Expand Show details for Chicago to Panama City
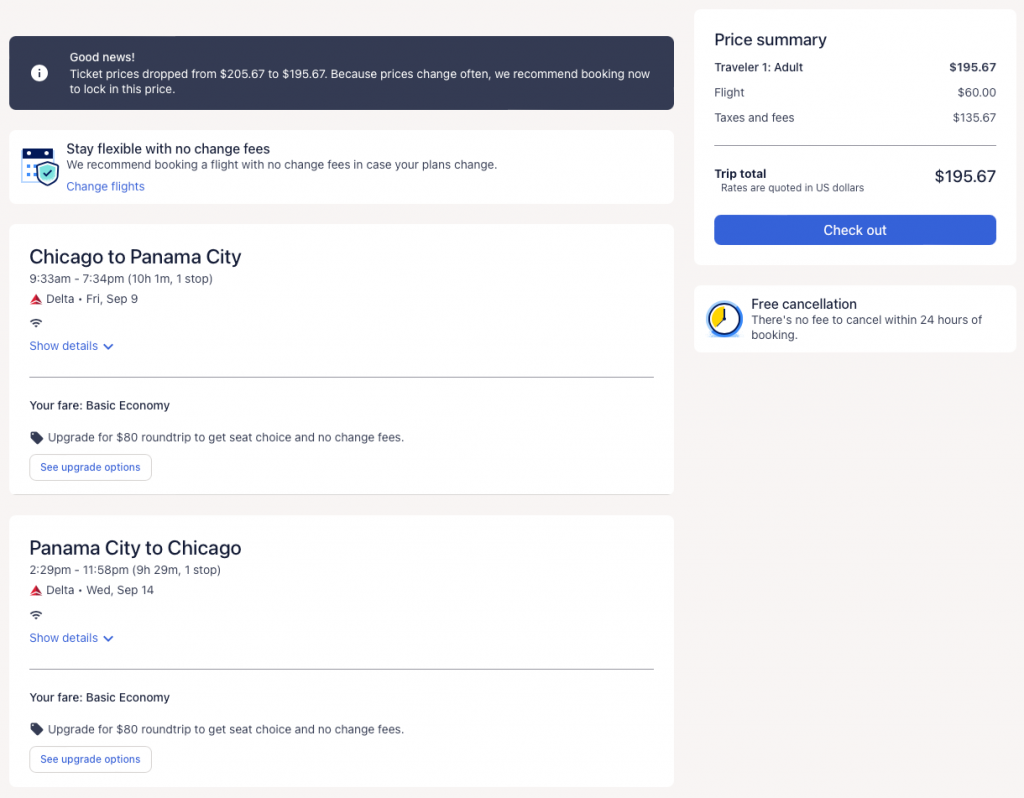1024x798 pixels. click(64, 347)
